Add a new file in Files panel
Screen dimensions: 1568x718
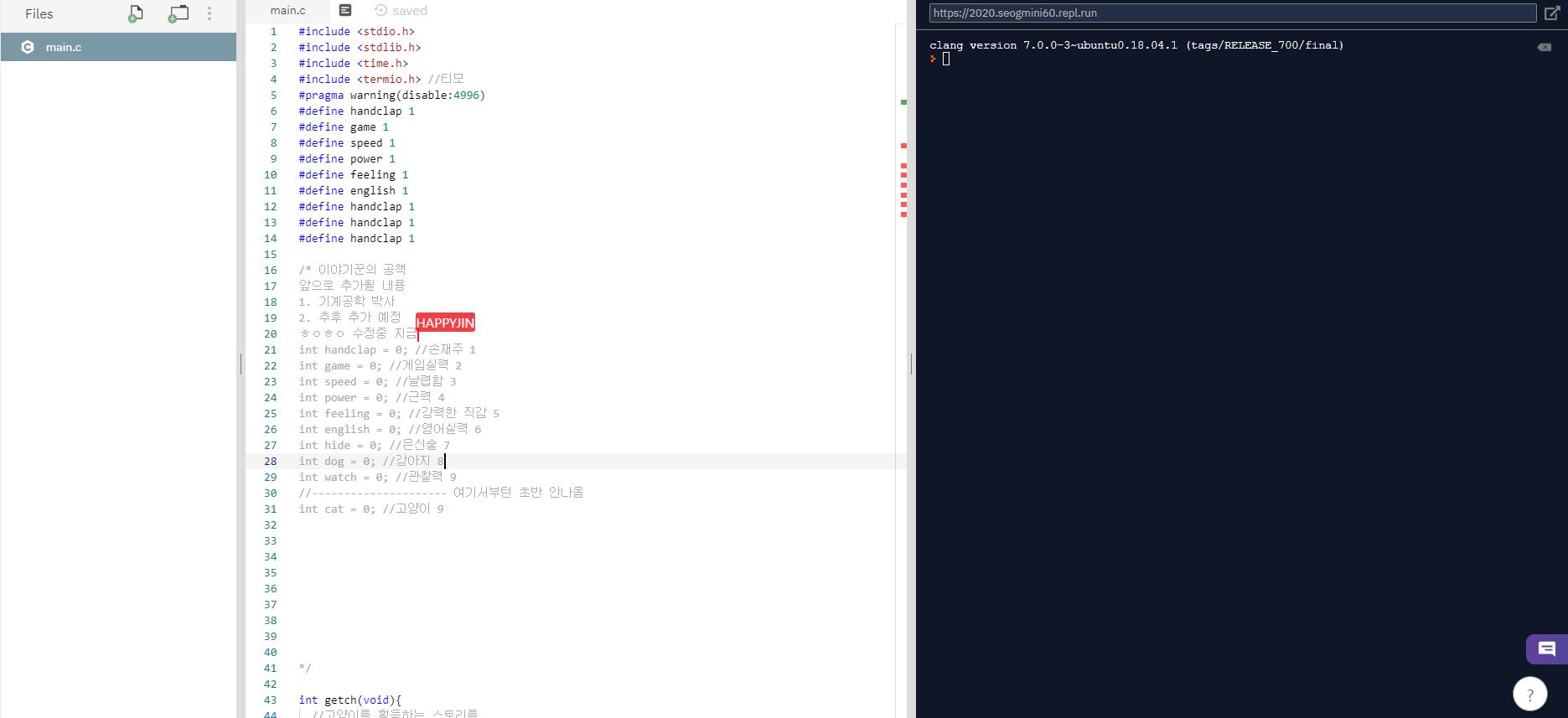pyautogui.click(x=135, y=14)
